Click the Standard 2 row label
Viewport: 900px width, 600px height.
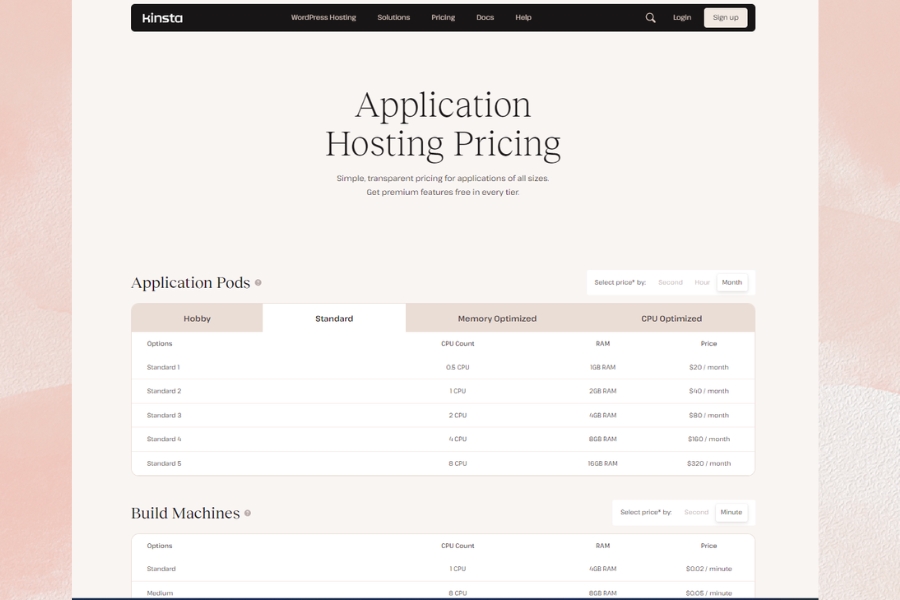pos(164,391)
